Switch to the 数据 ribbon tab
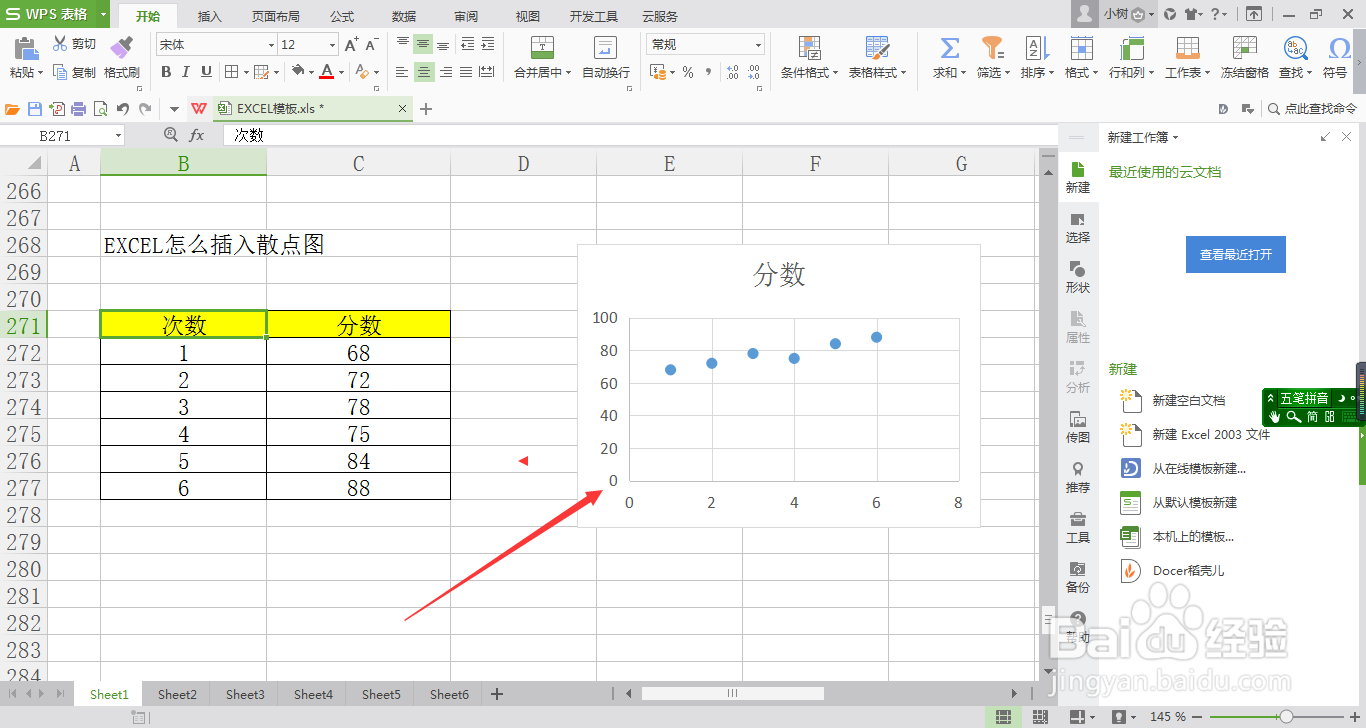 pyautogui.click(x=404, y=16)
